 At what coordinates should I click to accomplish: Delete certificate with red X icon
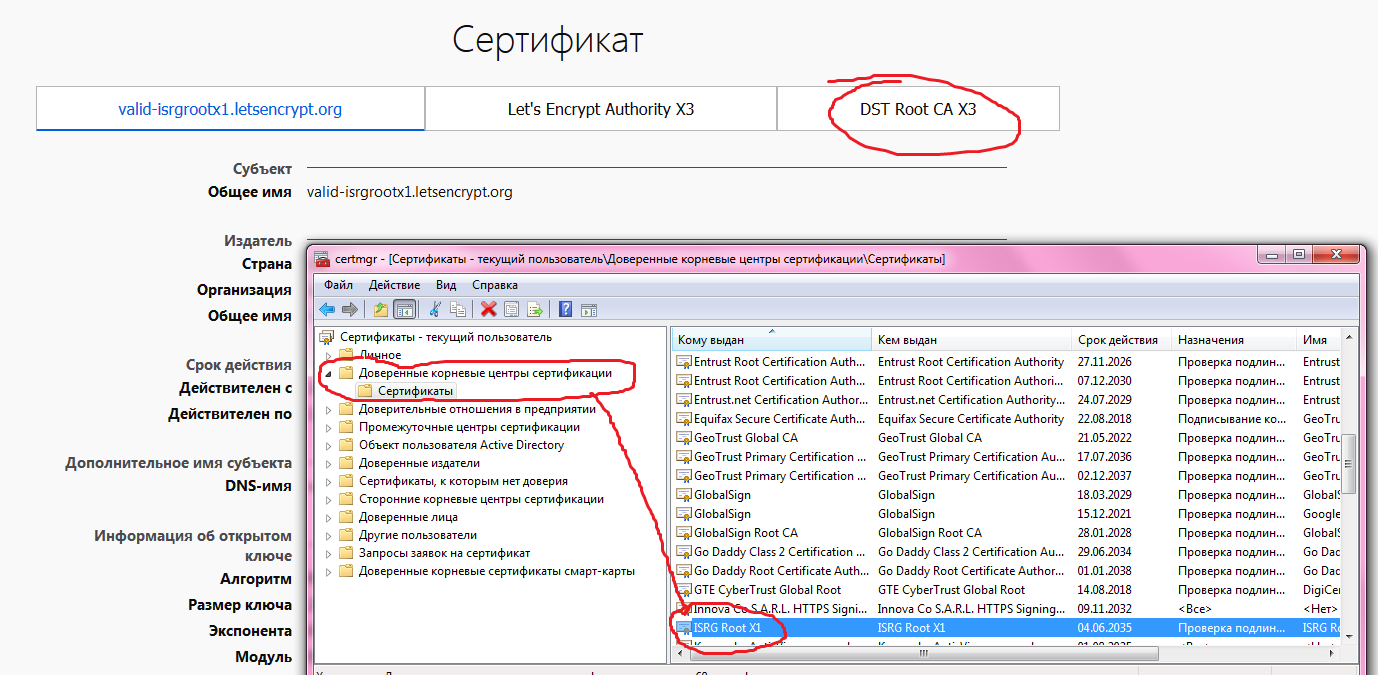(x=489, y=309)
